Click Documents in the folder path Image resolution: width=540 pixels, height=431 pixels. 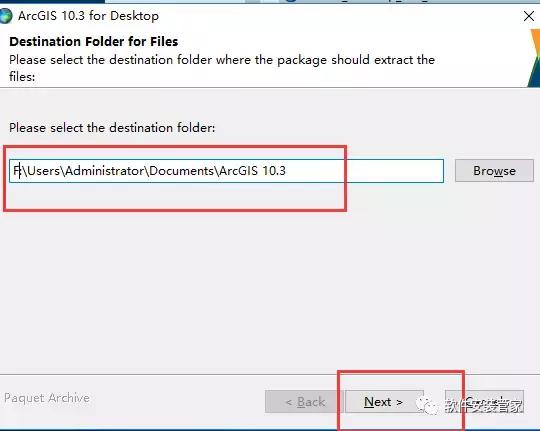(x=181, y=171)
